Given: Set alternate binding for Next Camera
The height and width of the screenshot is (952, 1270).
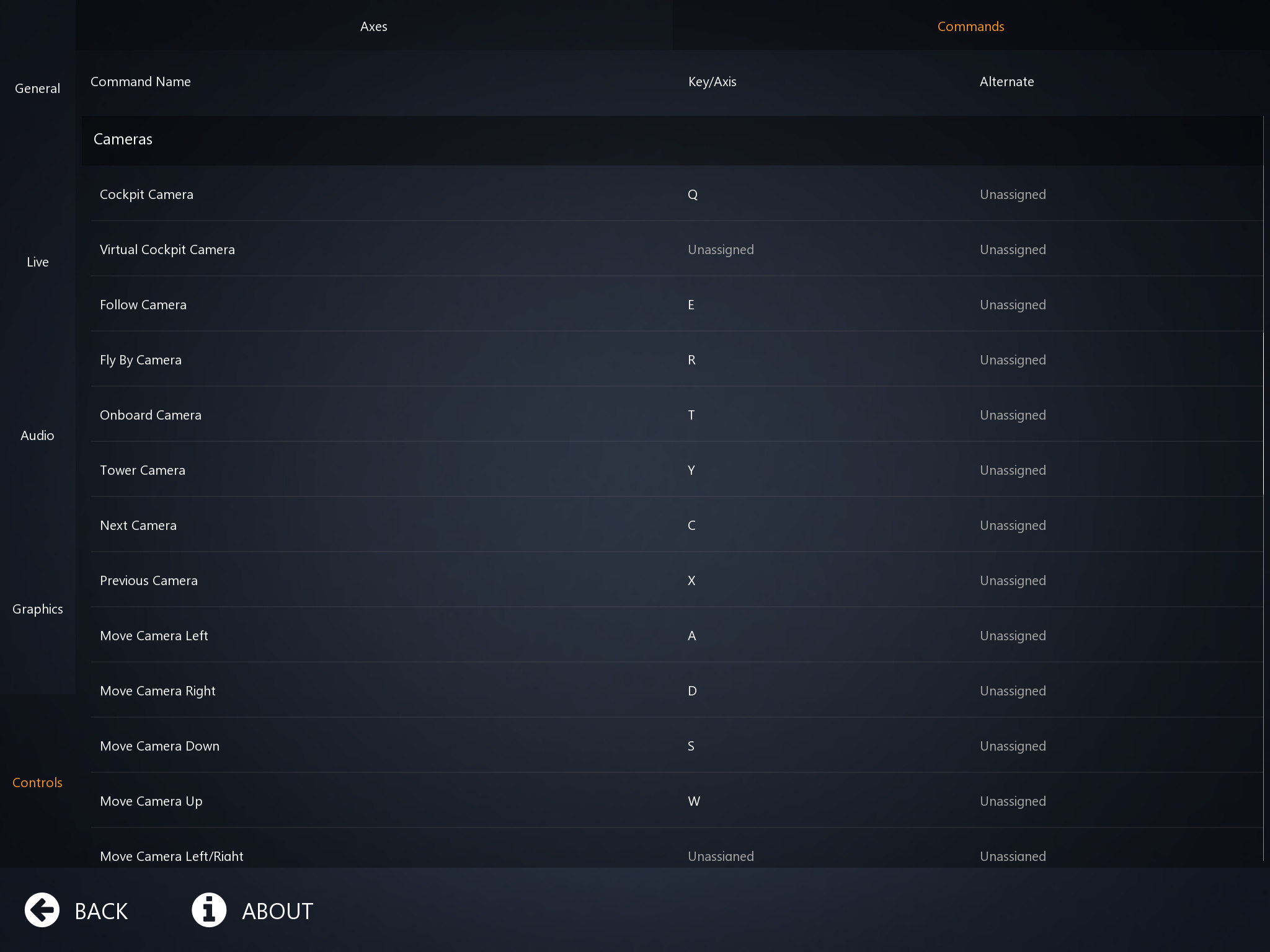Looking at the screenshot, I should (1013, 526).
